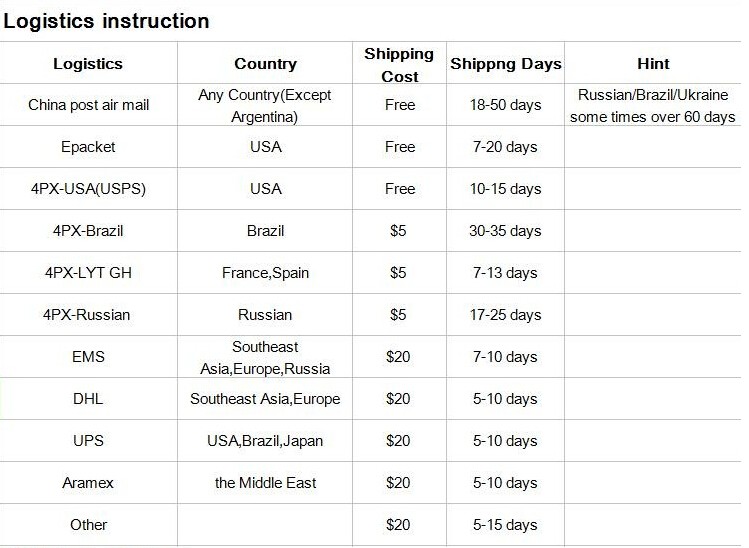Click the Logistics instruction title
The height and width of the screenshot is (548, 749).
pos(105,20)
